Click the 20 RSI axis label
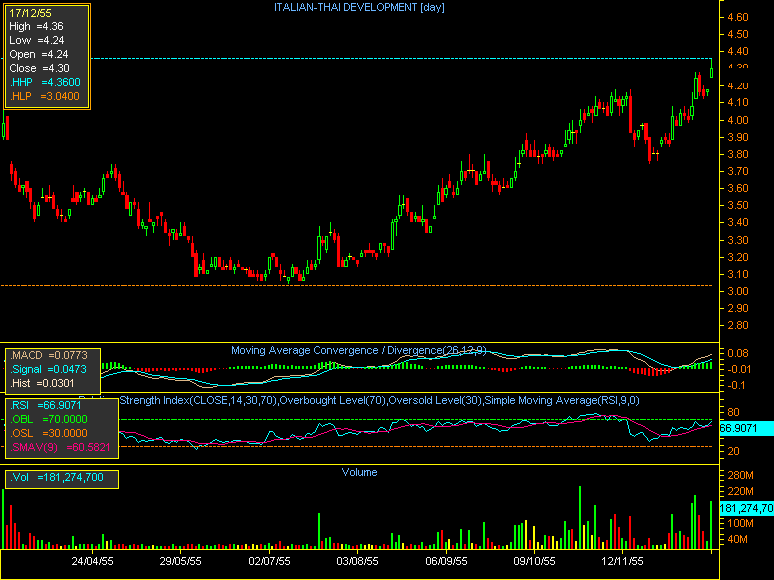The image size is (774, 580). (734, 451)
